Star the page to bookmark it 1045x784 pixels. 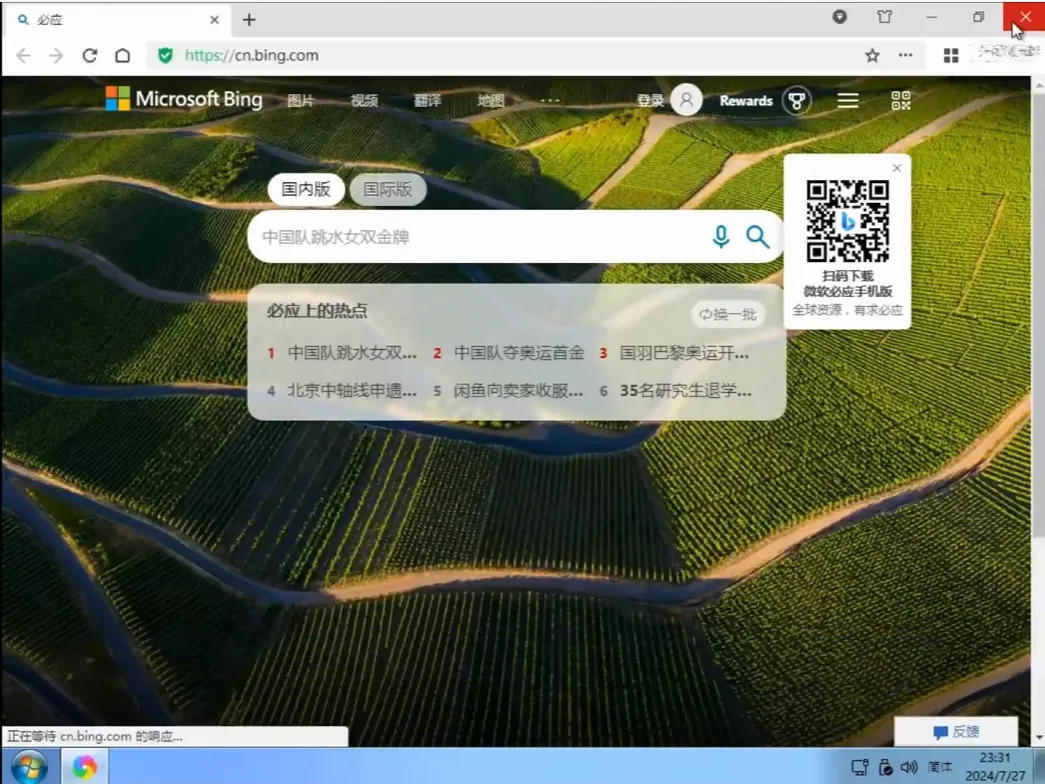point(873,55)
